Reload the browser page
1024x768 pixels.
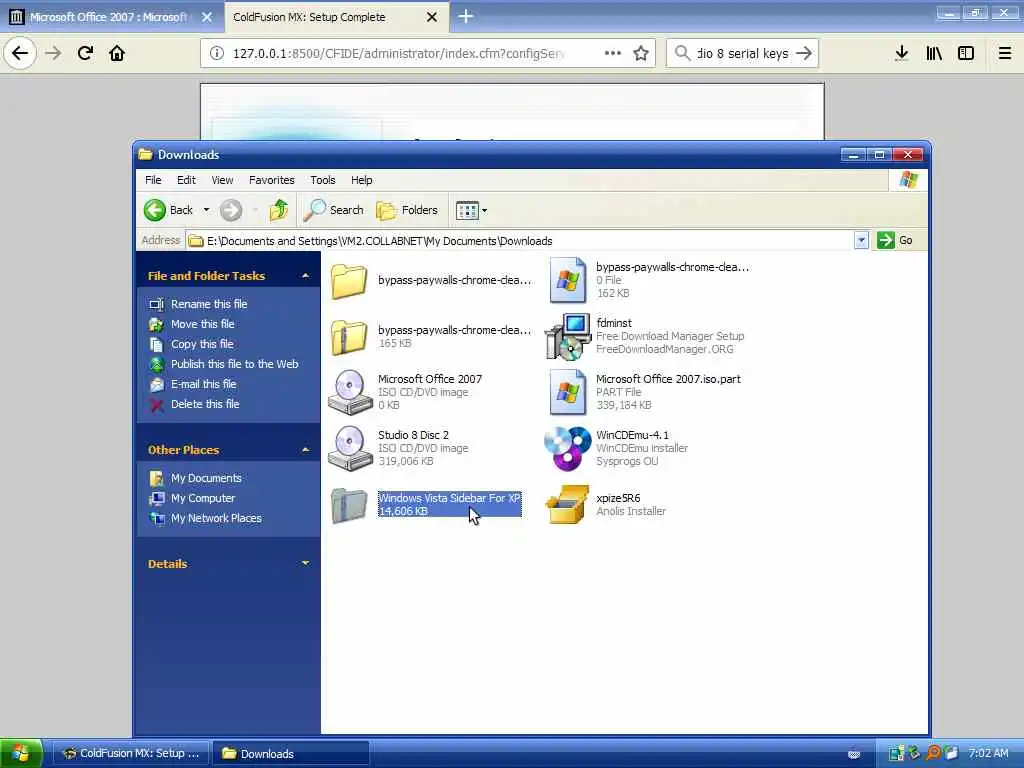(x=85, y=53)
